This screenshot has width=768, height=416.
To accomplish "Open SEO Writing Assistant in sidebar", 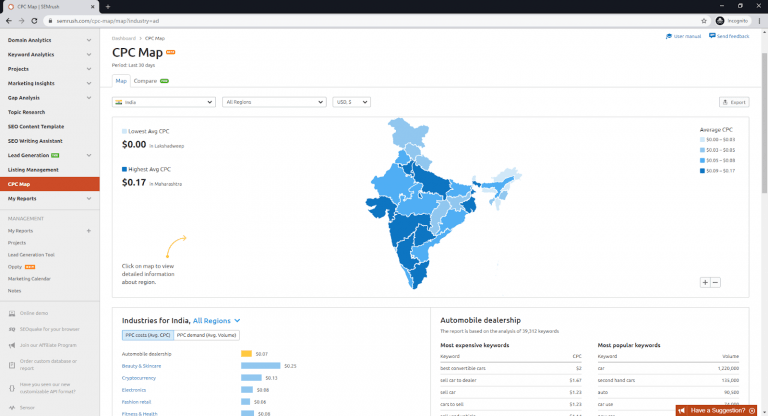I will click(35, 141).
